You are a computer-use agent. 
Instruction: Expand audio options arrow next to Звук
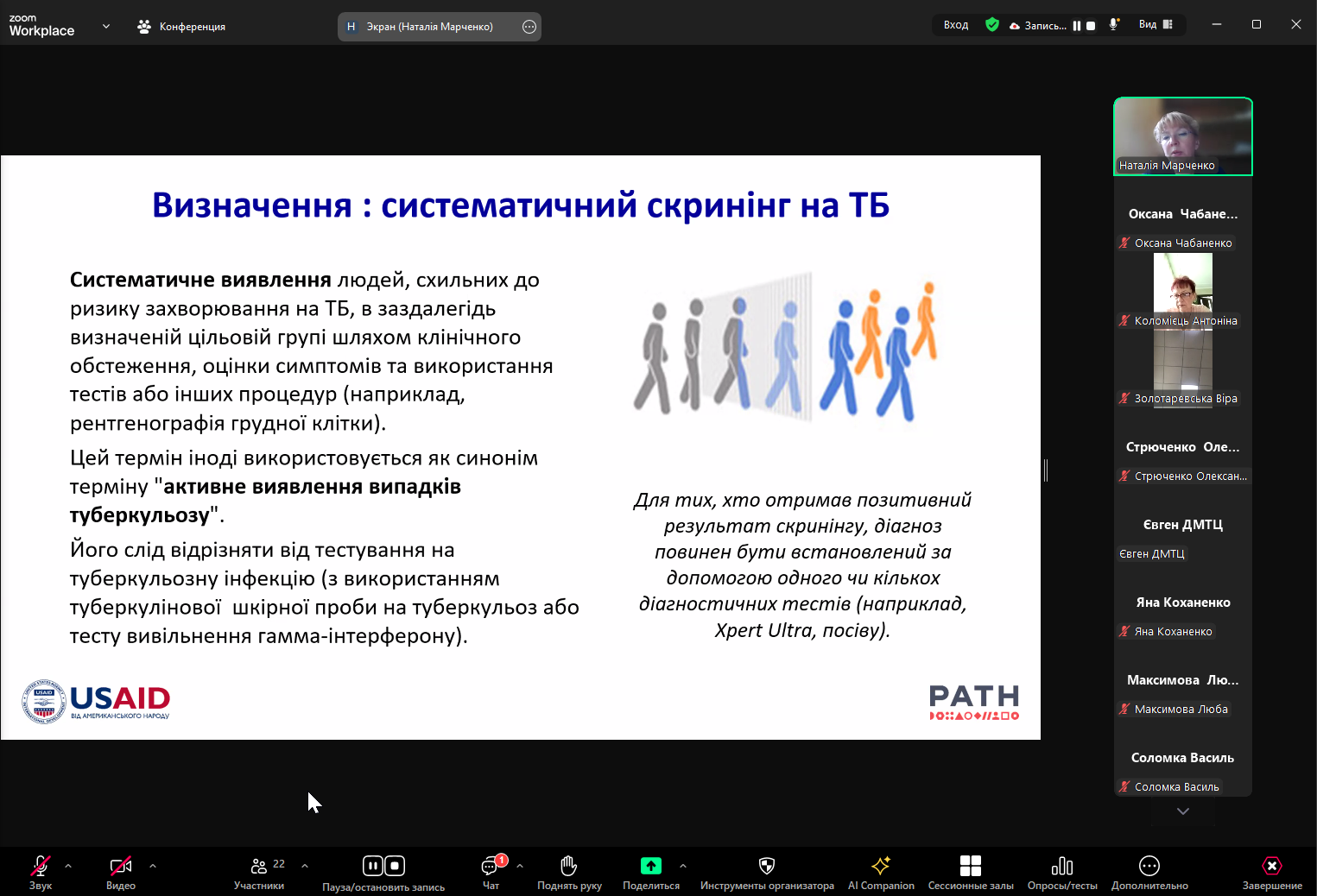point(68,866)
